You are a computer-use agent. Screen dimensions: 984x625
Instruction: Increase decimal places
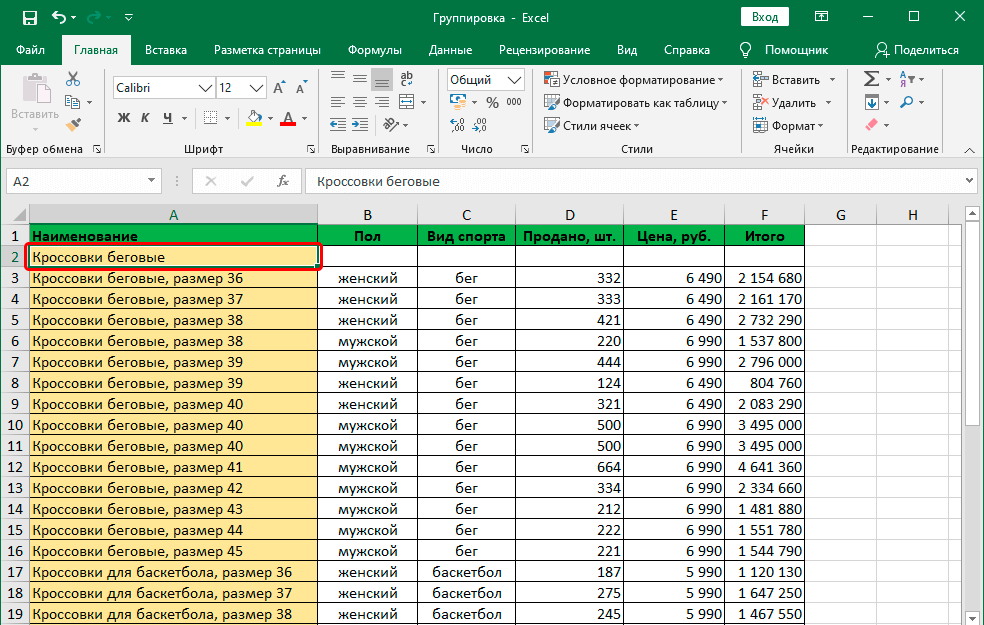click(457, 125)
